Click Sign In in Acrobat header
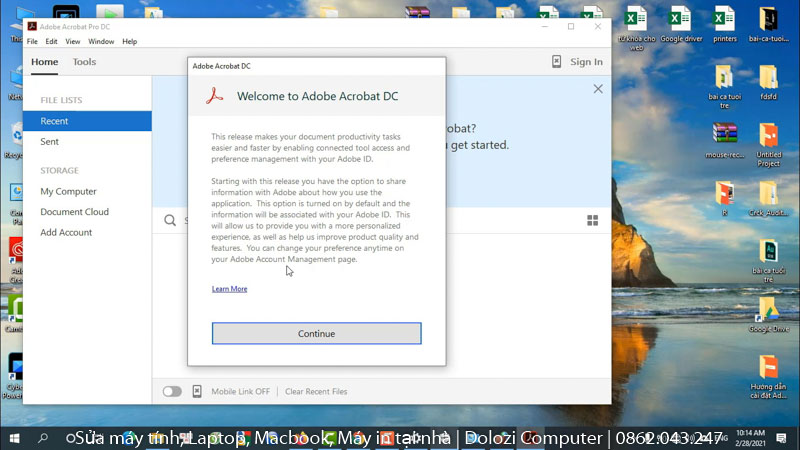The height and width of the screenshot is (450, 800). pos(586,62)
